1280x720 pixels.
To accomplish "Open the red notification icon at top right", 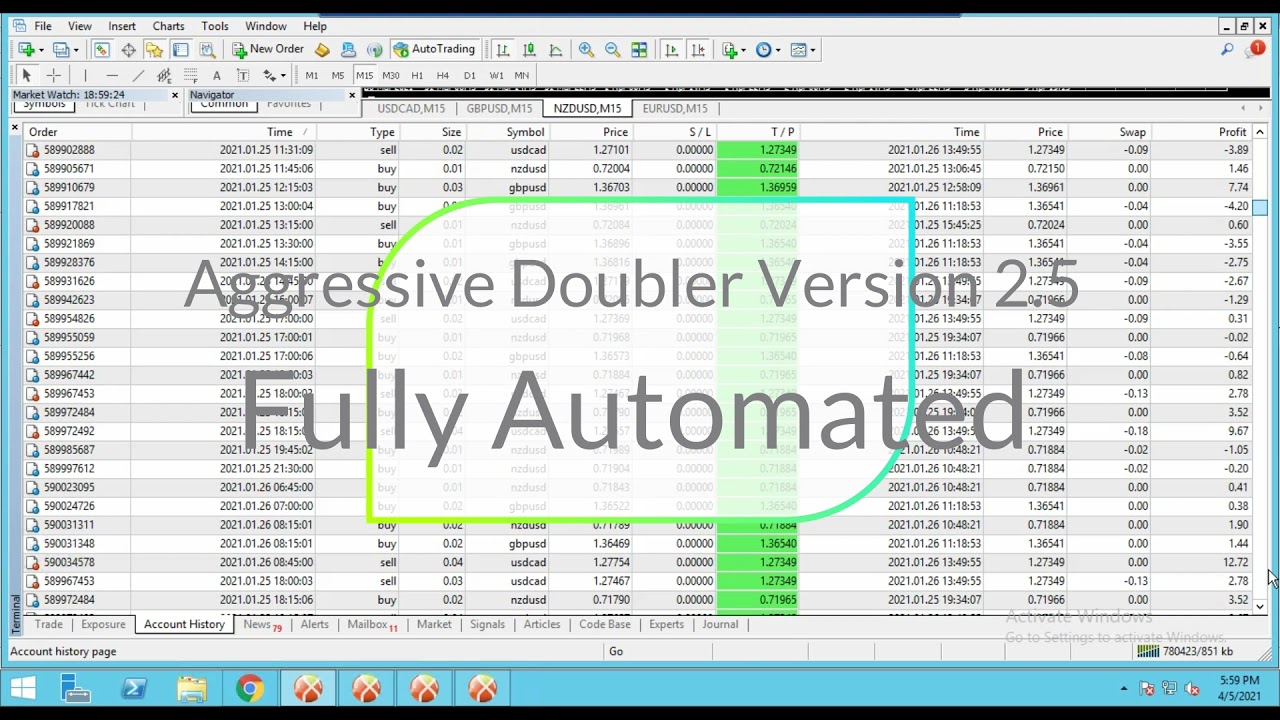I will 1256,48.
